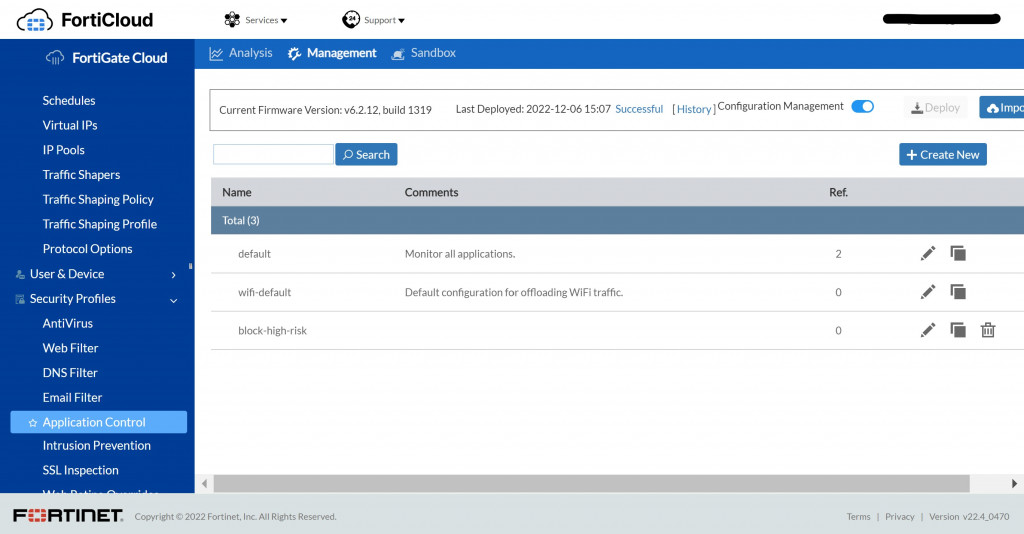Screen dimensions: 1024x534
Task: Click the horizontal scrollbar right arrow
Action: coord(1014,484)
